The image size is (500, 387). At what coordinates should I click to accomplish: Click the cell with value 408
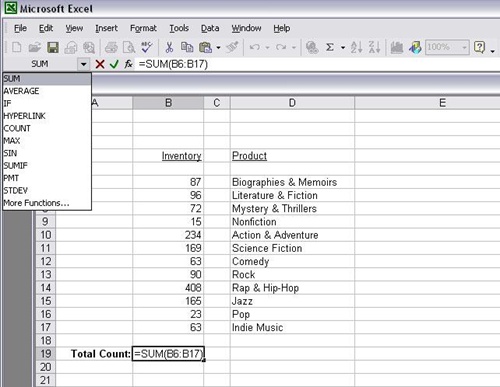coord(168,288)
